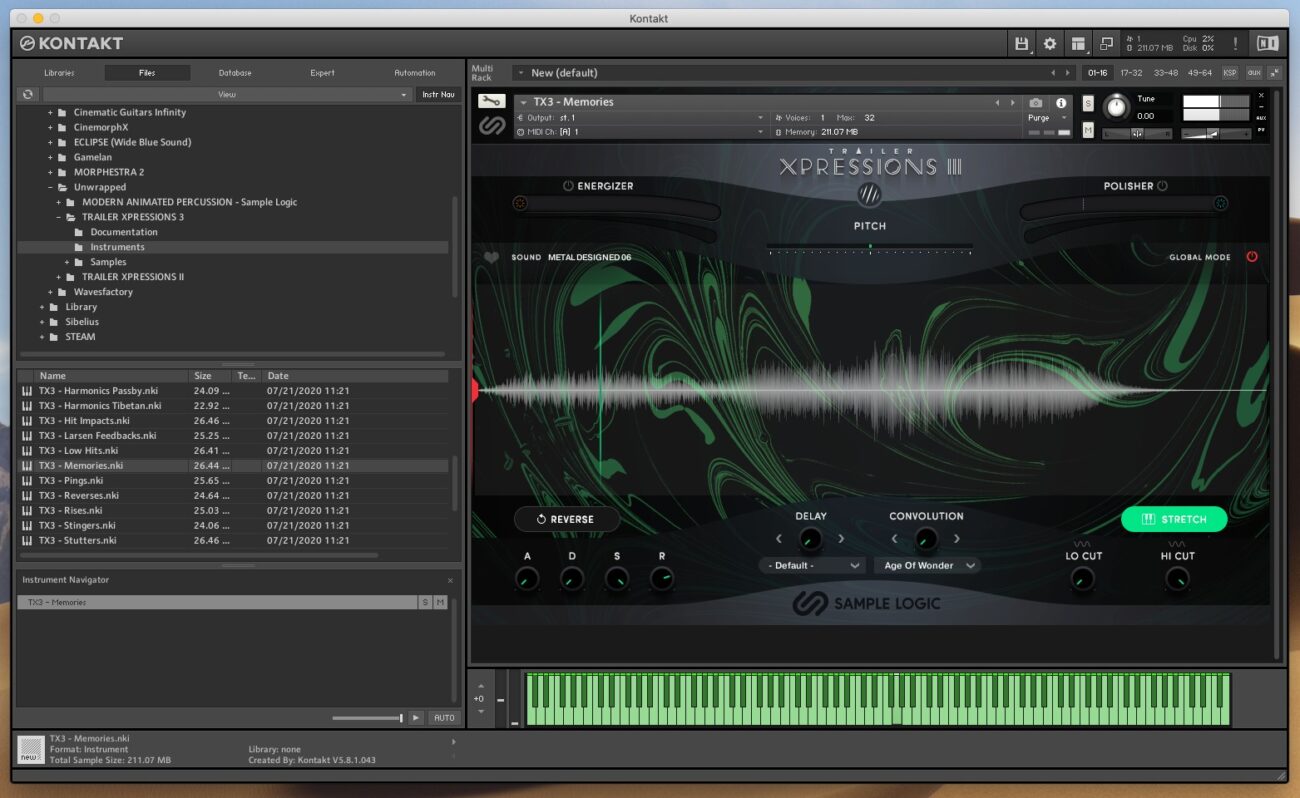The image size is (1300, 798).
Task: Select TX3 - Stingers.nki file
Action: [x=77, y=526]
